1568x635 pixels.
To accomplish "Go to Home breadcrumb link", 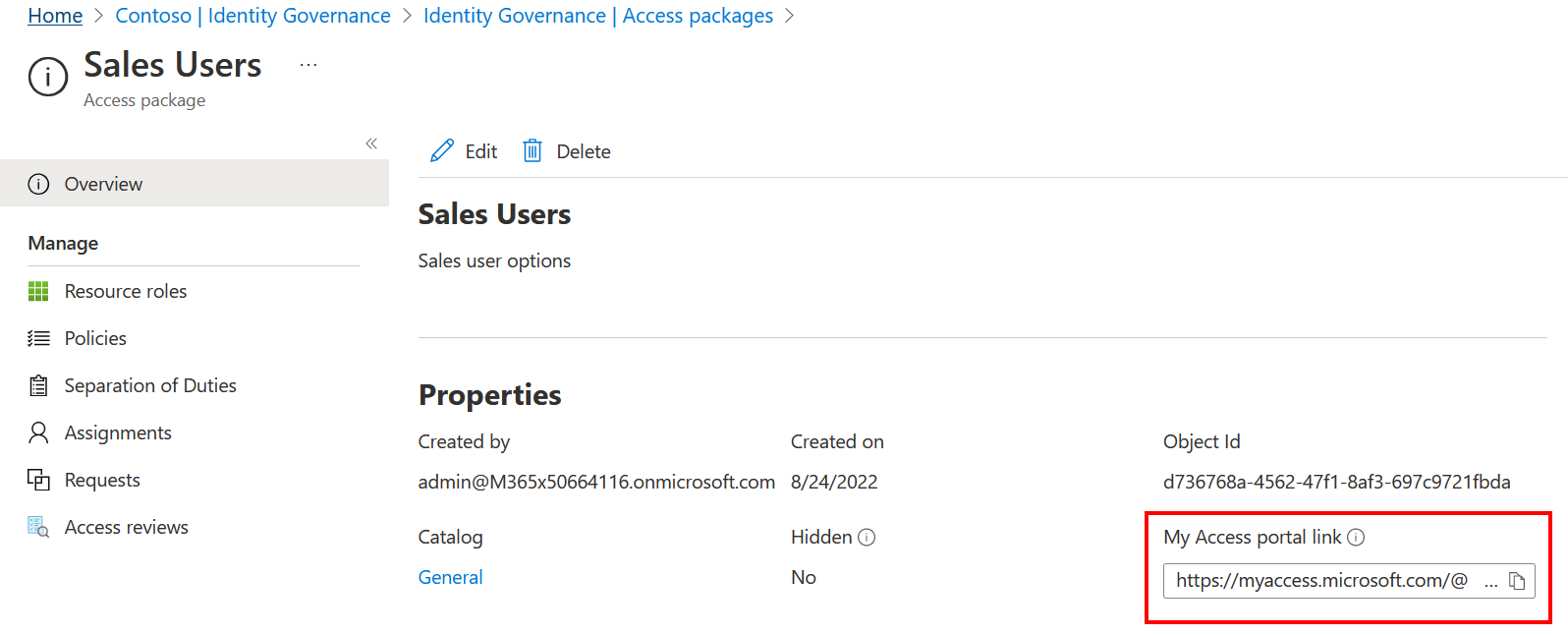I will [x=55, y=16].
